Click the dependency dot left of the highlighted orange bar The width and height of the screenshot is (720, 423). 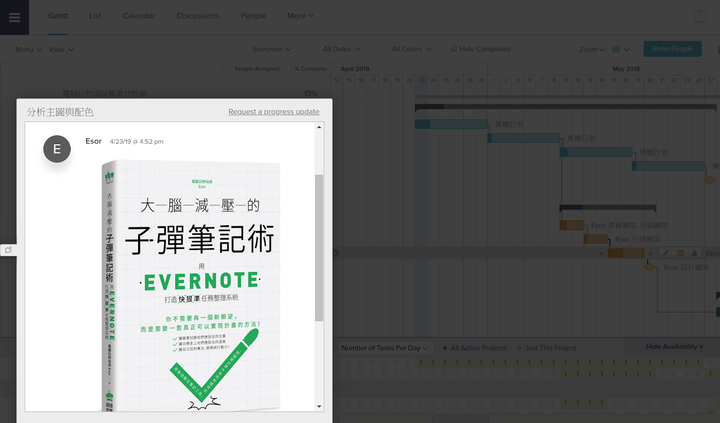601,253
